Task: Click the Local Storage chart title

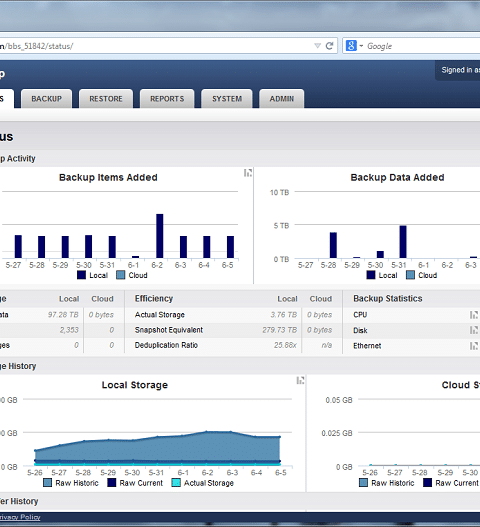Action: (134, 385)
